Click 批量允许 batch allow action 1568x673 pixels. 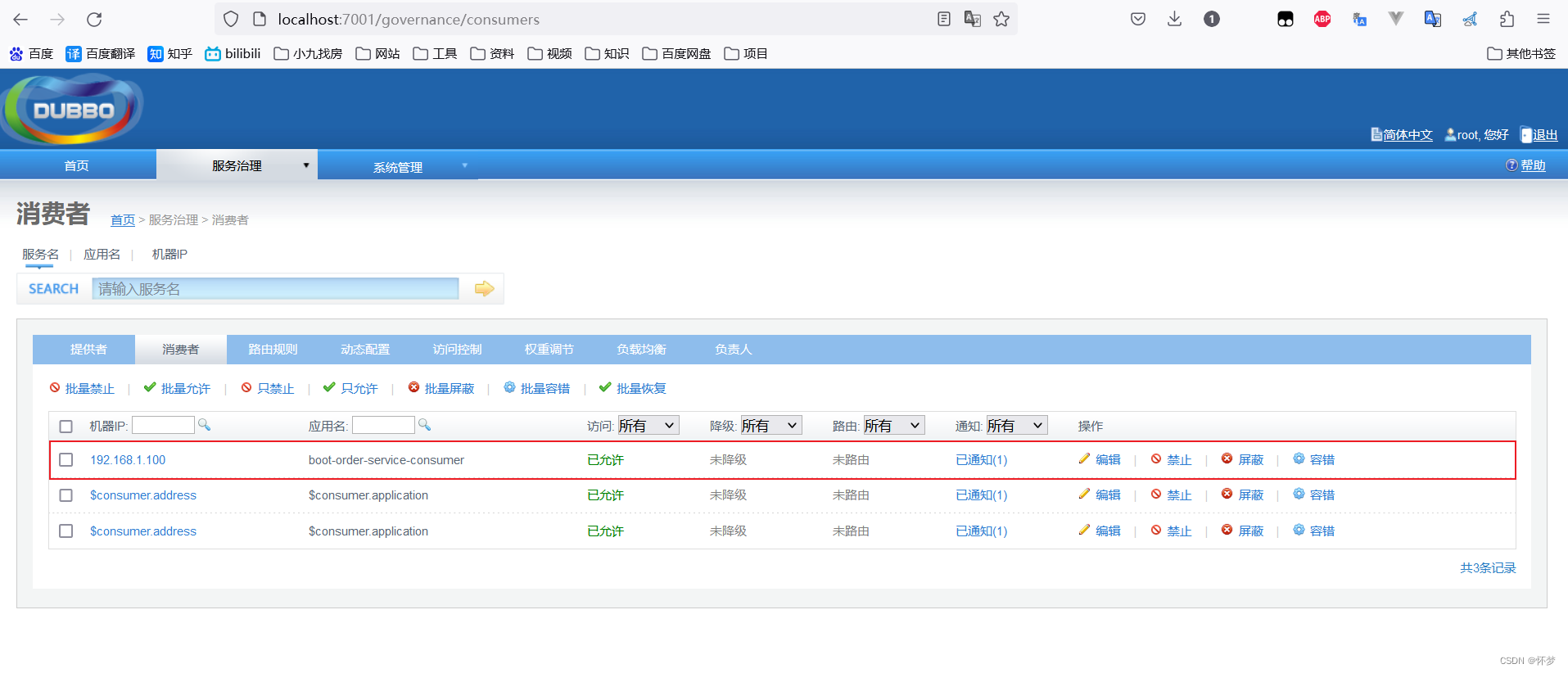pos(177,388)
